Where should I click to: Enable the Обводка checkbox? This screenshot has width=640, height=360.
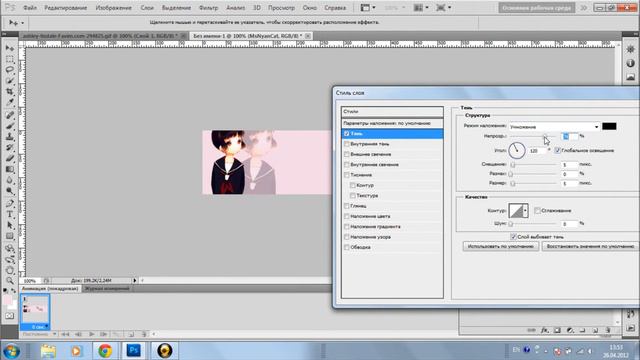pyautogui.click(x=347, y=247)
